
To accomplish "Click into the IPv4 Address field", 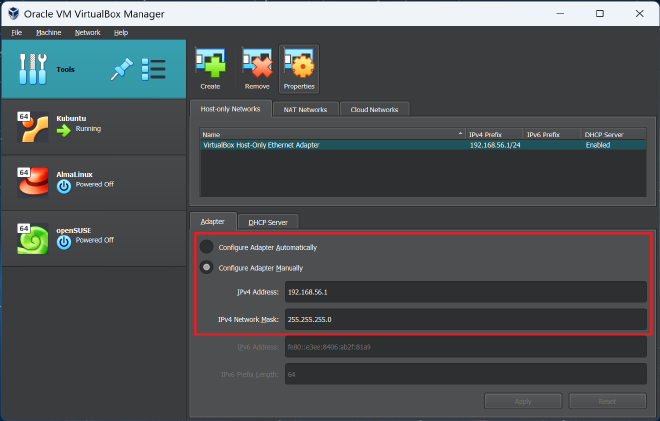I will (x=466, y=292).
